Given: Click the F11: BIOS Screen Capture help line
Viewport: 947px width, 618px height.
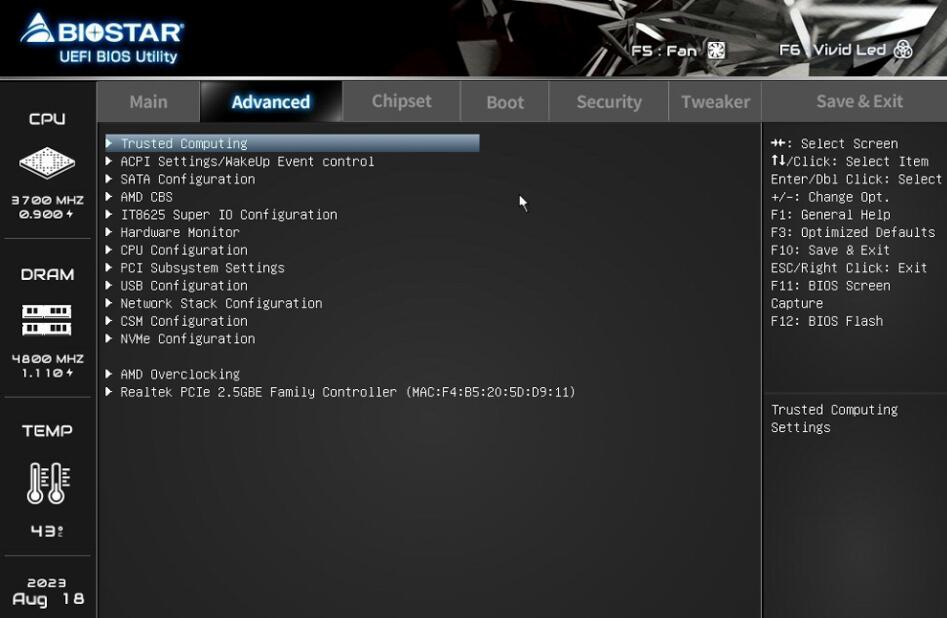Looking at the screenshot, I should pyautogui.click(x=830, y=294).
